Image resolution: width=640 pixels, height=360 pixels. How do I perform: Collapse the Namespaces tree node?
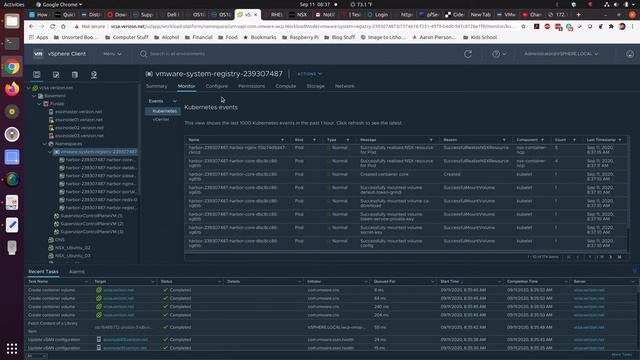44,144
